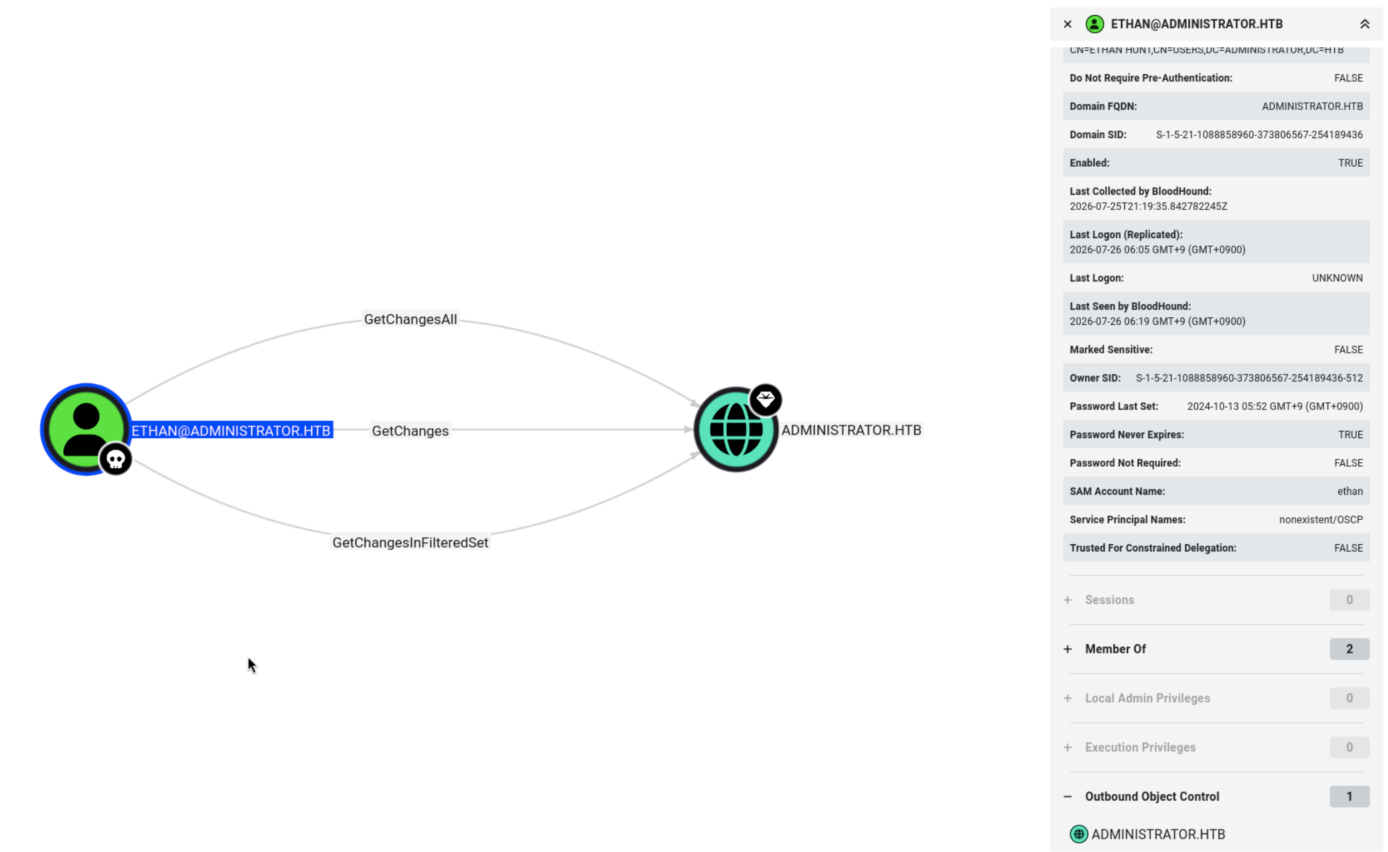The height and width of the screenshot is (852, 1388).
Task: Click the ADMINISTRATOR.HTB graph node label
Action: point(851,430)
